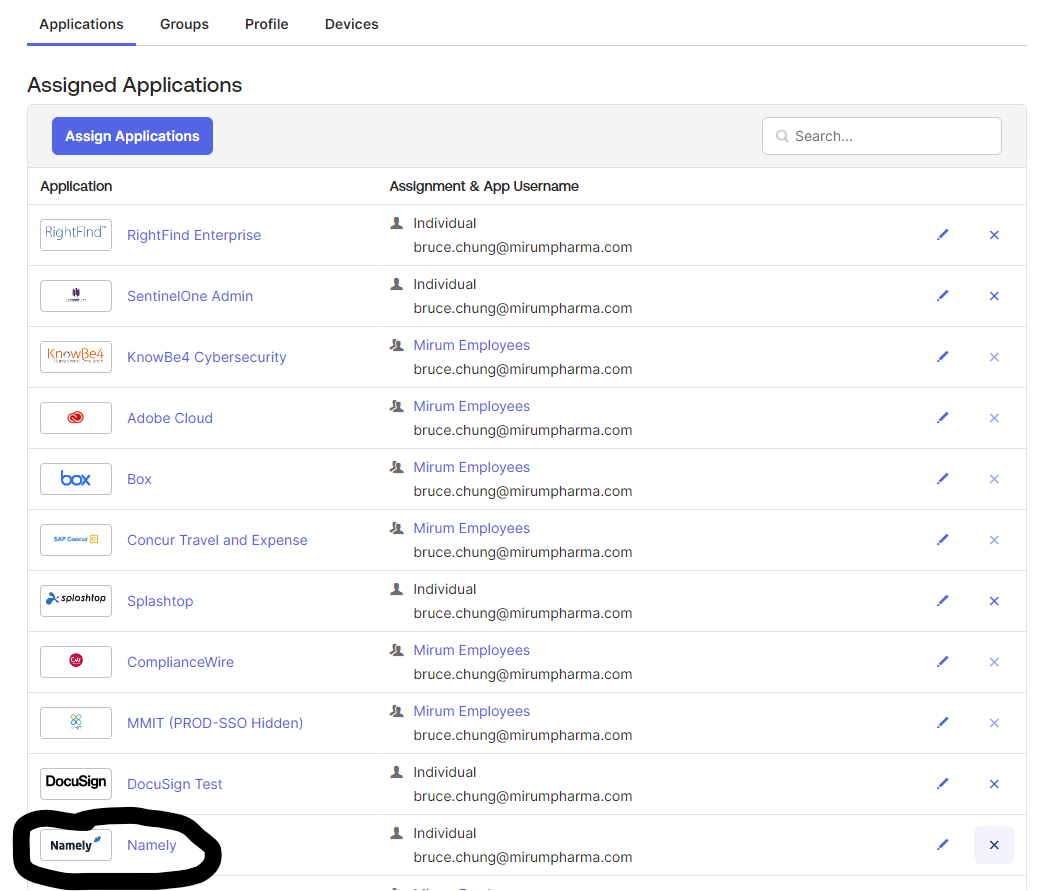This screenshot has width=1040, height=891.
Task: Open Mirum Employees group in Adobe Cloud row
Action: click(472, 406)
